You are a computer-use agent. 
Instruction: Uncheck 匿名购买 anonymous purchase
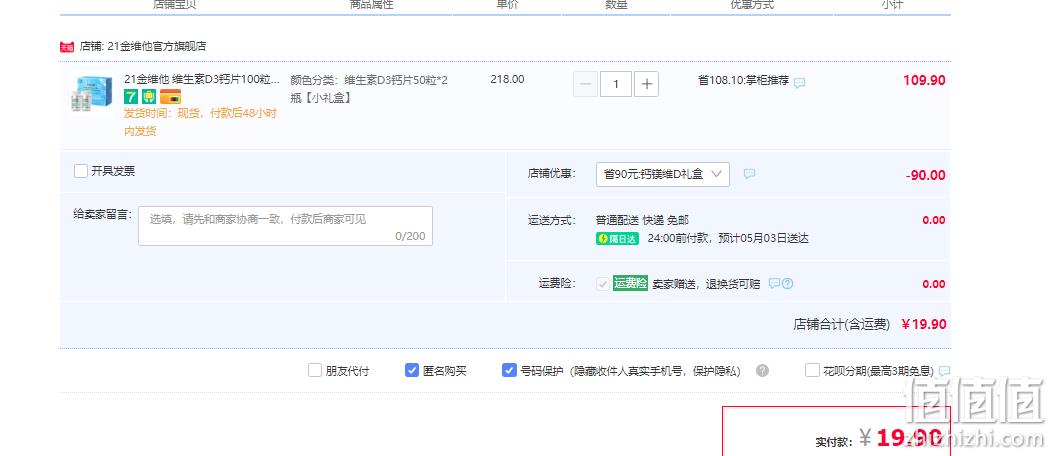click(x=412, y=370)
